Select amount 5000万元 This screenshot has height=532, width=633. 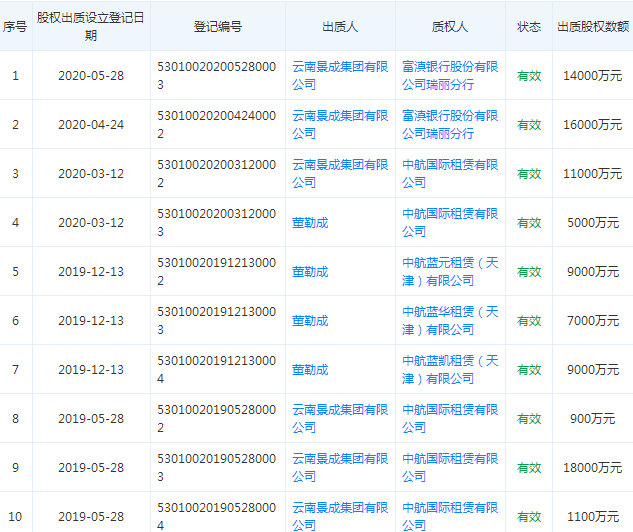[x=593, y=222]
